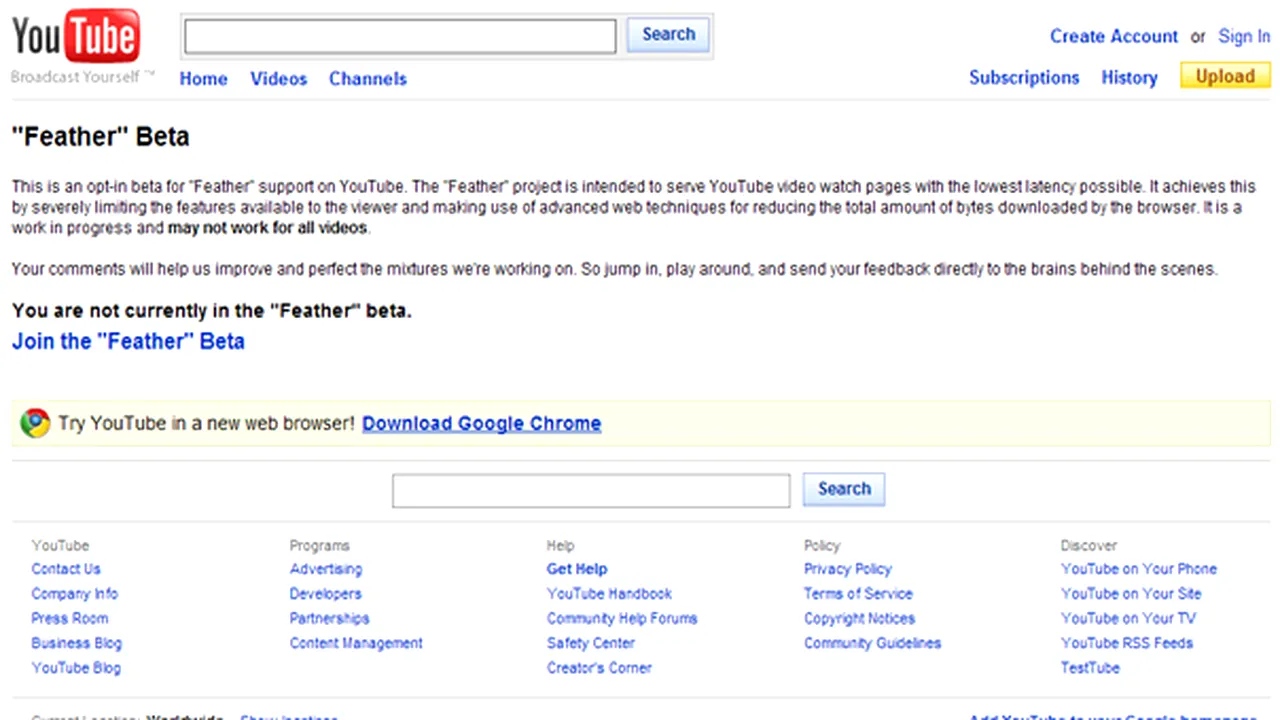Open YouTube on Your TV link
The height and width of the screenshot is (720, 1280).
click(1128, 619)
